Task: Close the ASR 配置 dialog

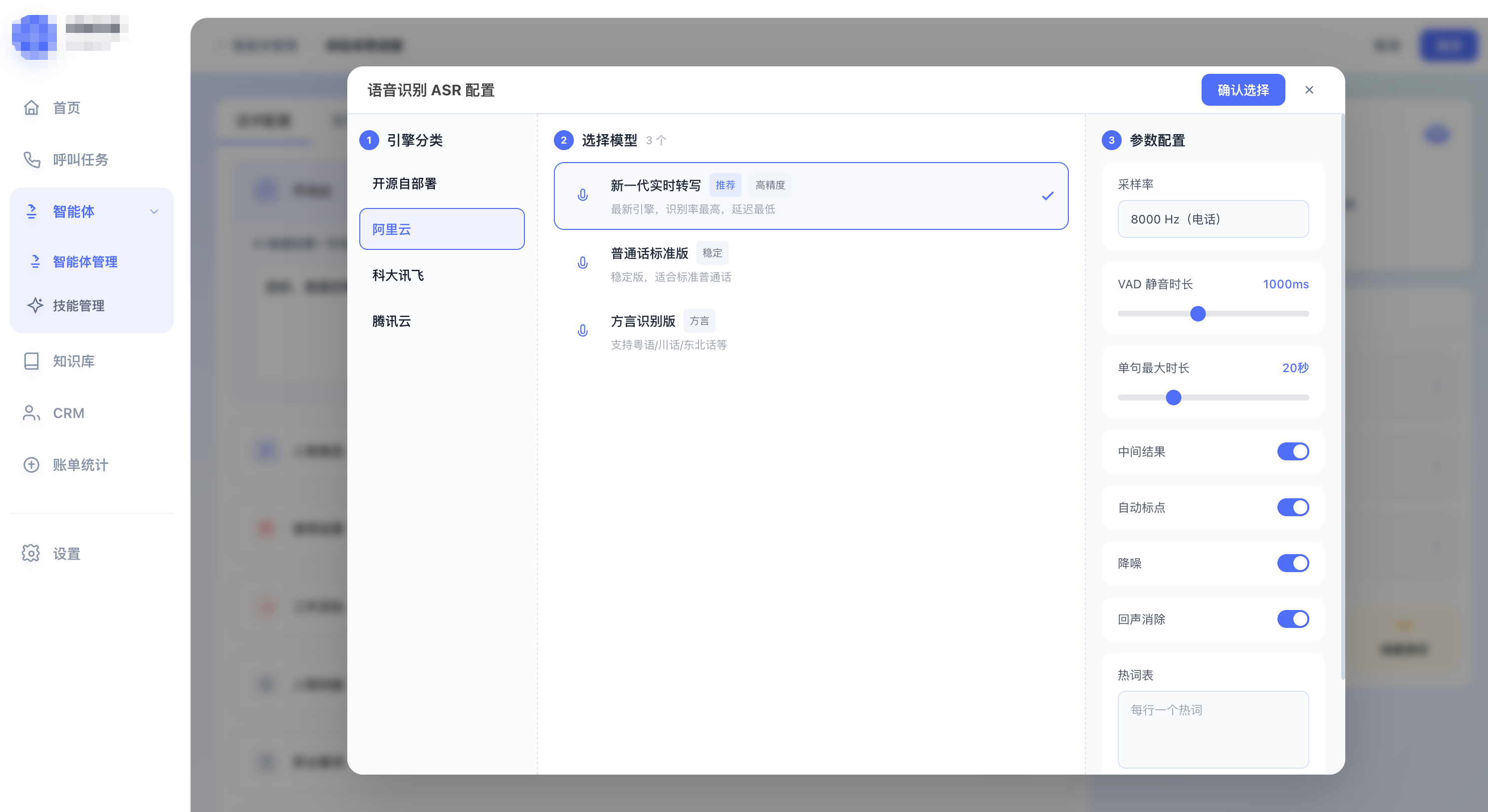Action: pyautogui.click(x=1309, y=89)
